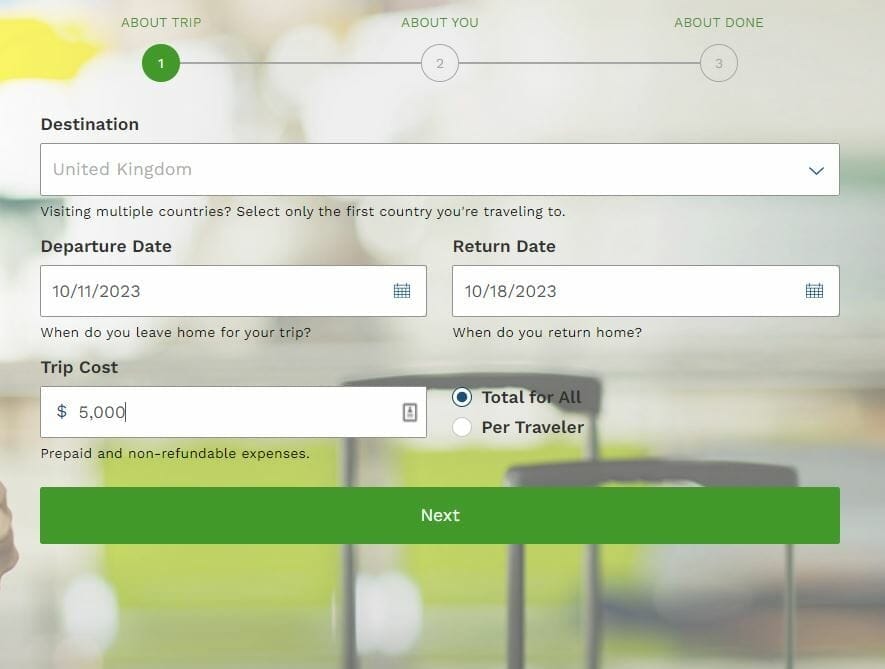This screenshot has width=885, height=669.
Task: Go to the ABOUT TRIP step label
Action: click(161, 22)
